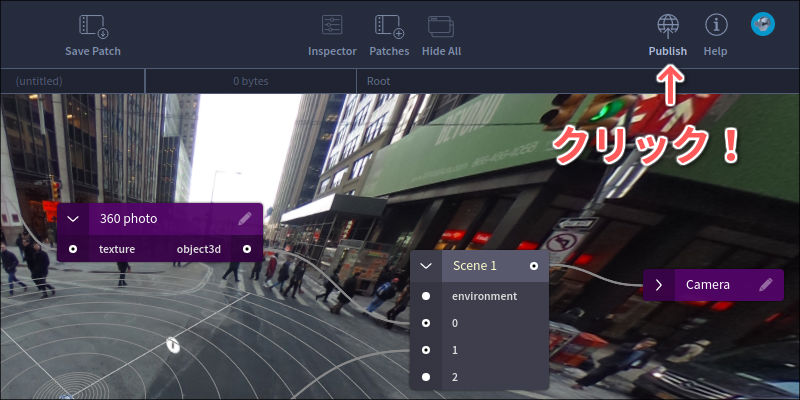Screen dimensions: 800x400
Task: Click the Hide All label
Action: [441, 52]
